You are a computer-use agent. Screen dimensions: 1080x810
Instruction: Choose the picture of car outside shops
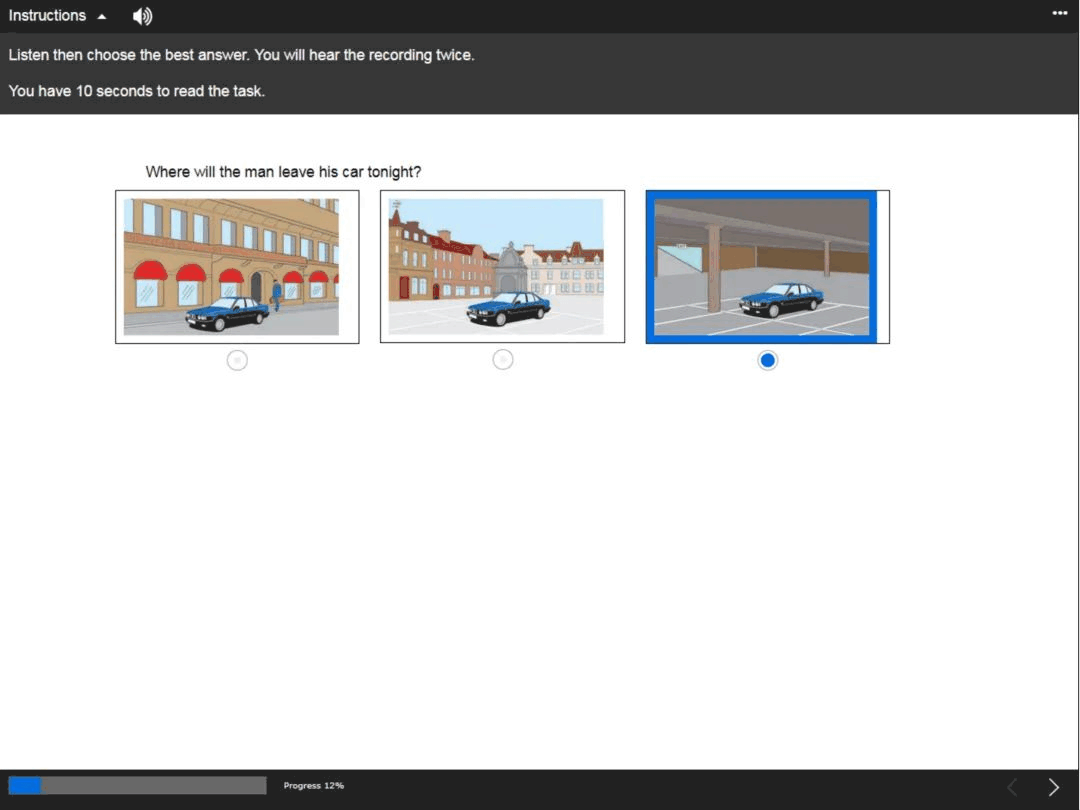[237, 267]
